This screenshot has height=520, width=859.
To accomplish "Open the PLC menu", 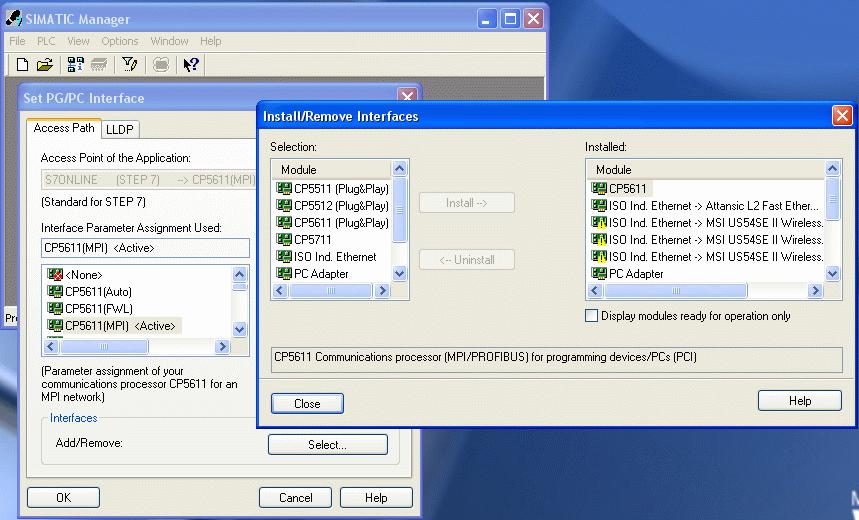I will [x=46, y=41].
